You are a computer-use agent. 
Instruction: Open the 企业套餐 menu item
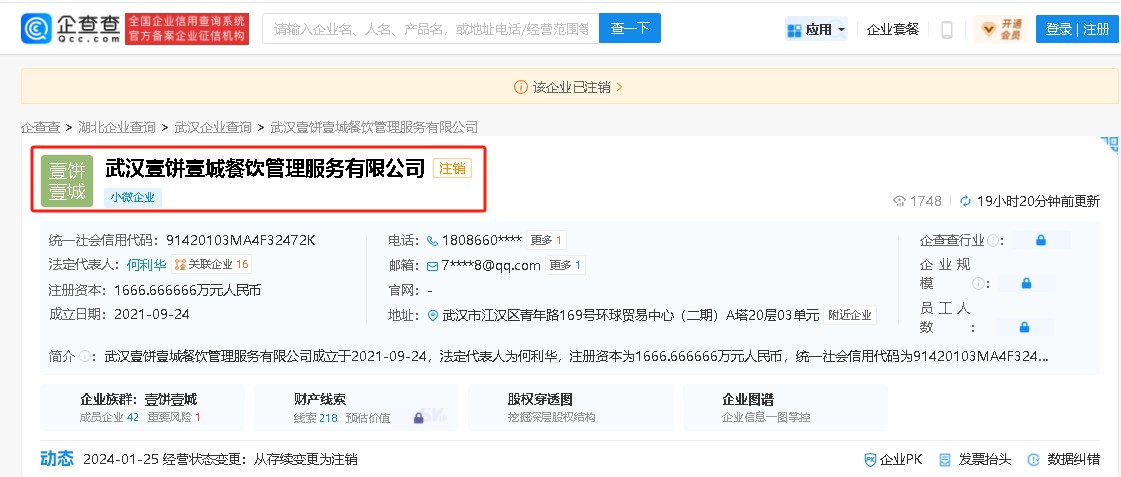coord(892,29)
